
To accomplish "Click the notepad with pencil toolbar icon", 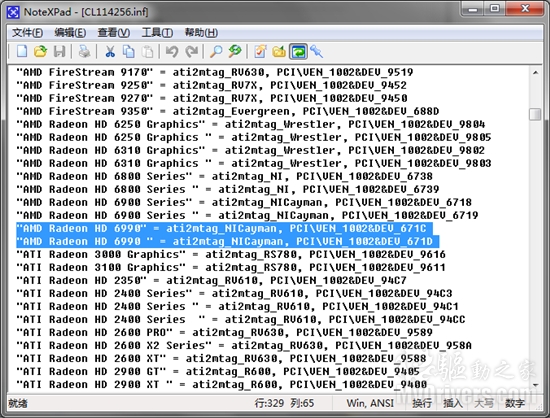I will 260,52.
